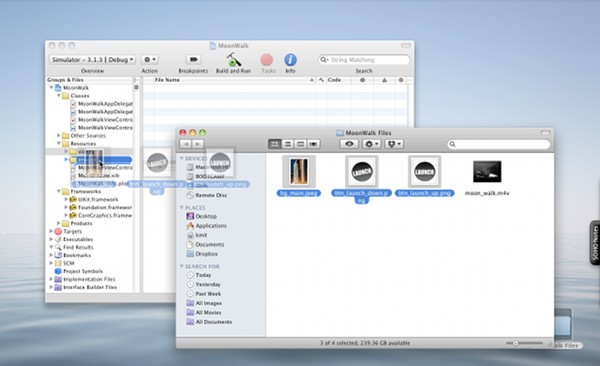Open Dropbox in Finder sidebar
This screenshot has width=600, height=366.
tap(202, 254)
